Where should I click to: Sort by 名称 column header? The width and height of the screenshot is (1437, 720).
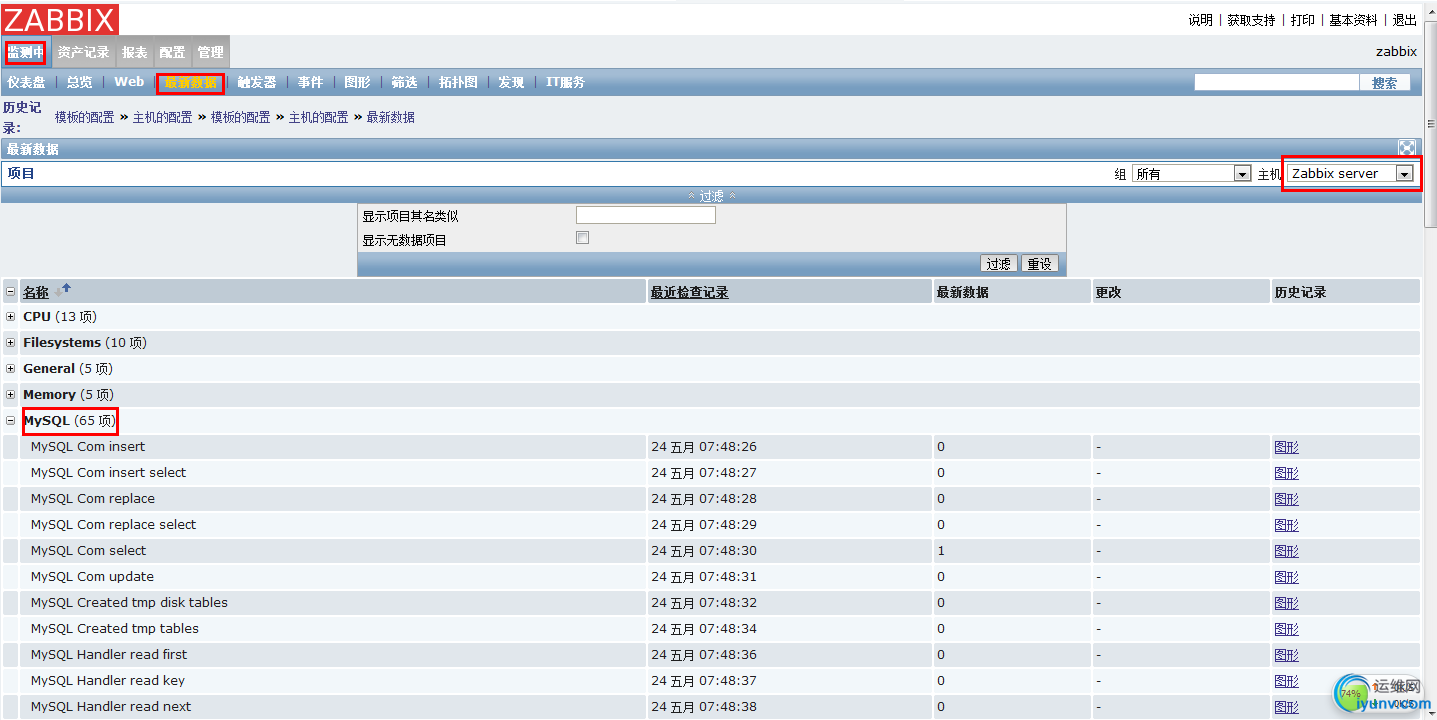[36, 292]
